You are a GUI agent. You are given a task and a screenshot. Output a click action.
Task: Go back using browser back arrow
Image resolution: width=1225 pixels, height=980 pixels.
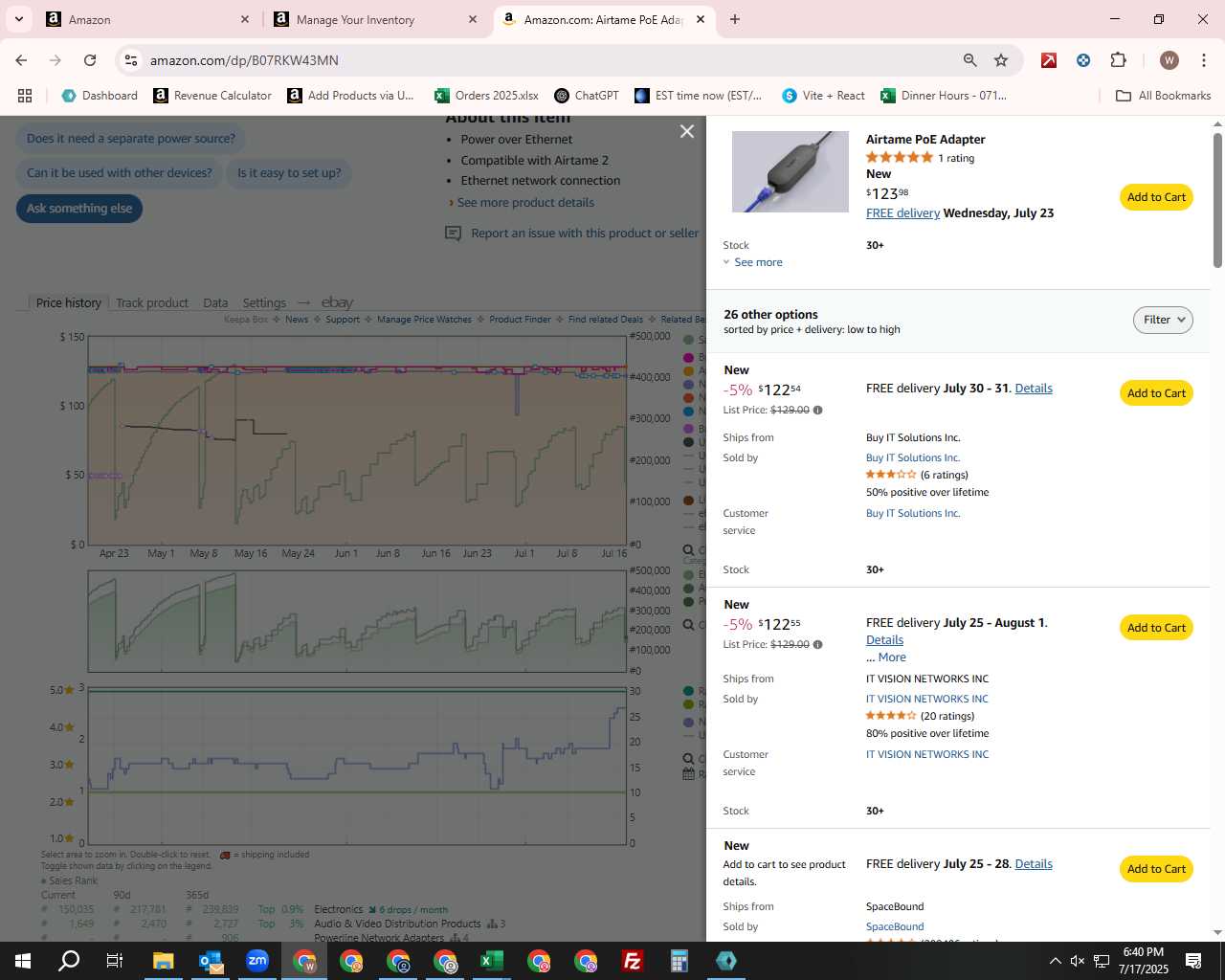point(21,60)
